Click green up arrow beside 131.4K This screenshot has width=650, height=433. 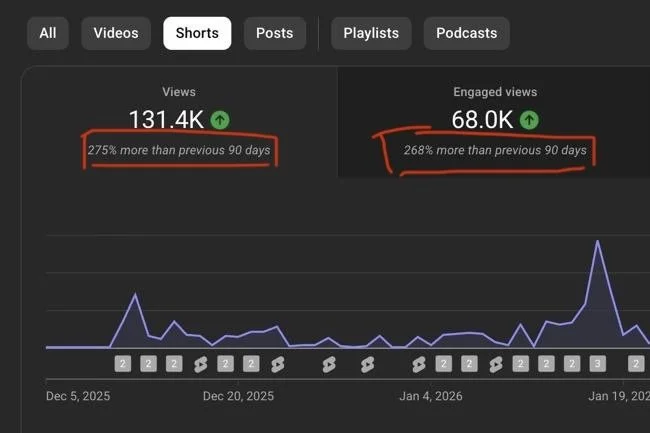click(x=220, y=120)
